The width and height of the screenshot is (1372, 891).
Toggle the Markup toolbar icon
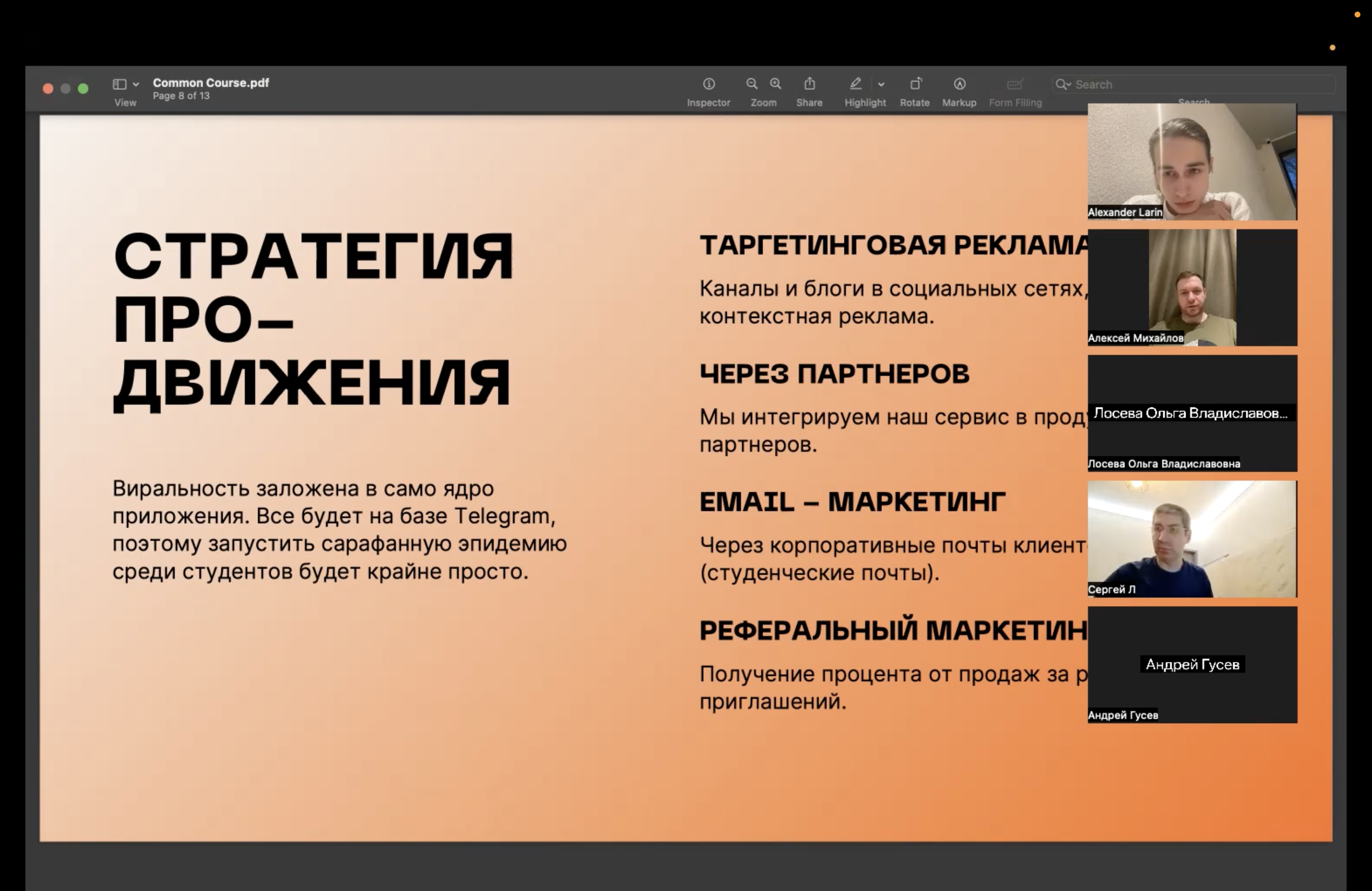pos(959,84)
